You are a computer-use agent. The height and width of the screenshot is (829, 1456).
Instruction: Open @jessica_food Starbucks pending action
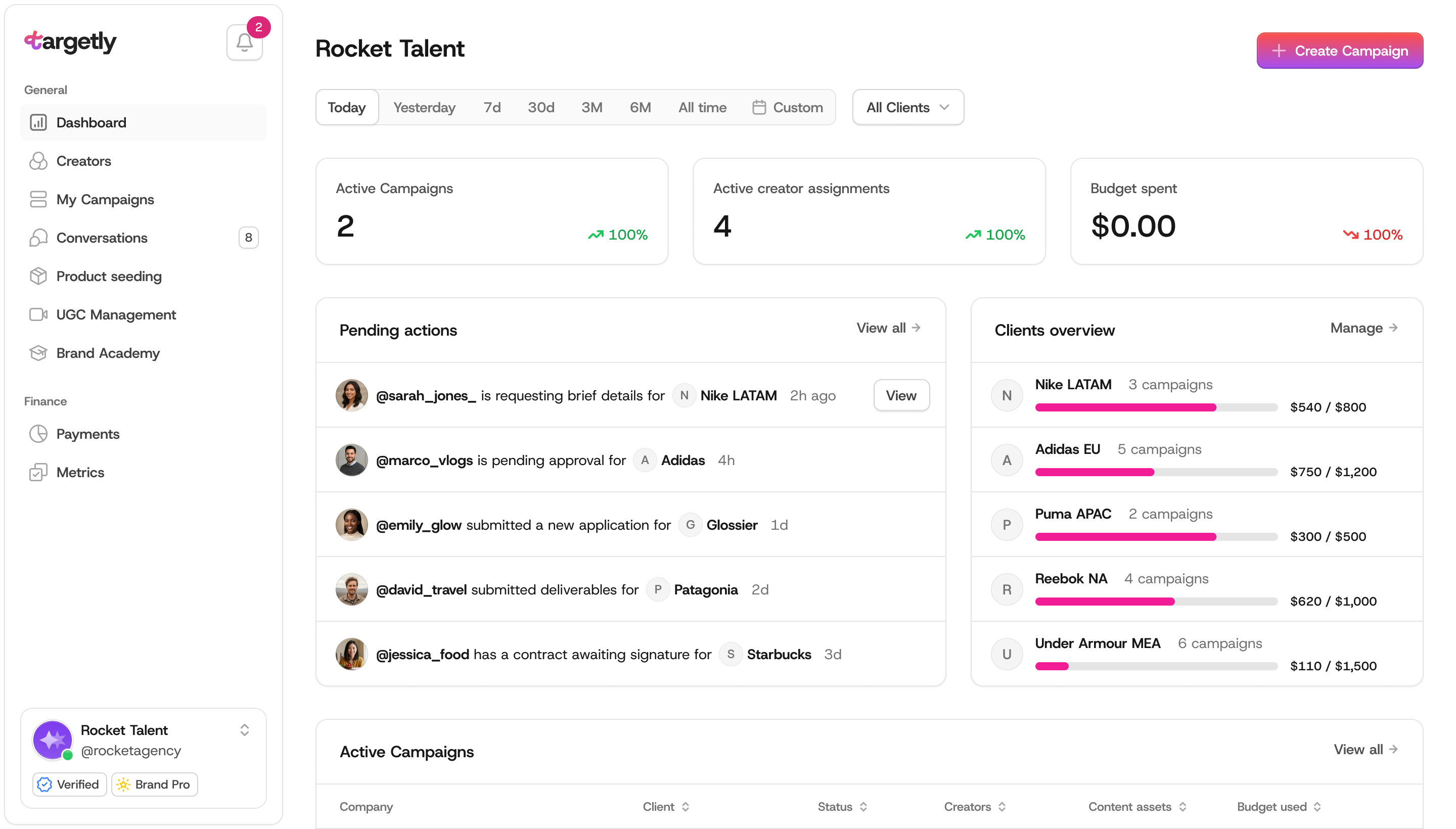pos(630,654)
